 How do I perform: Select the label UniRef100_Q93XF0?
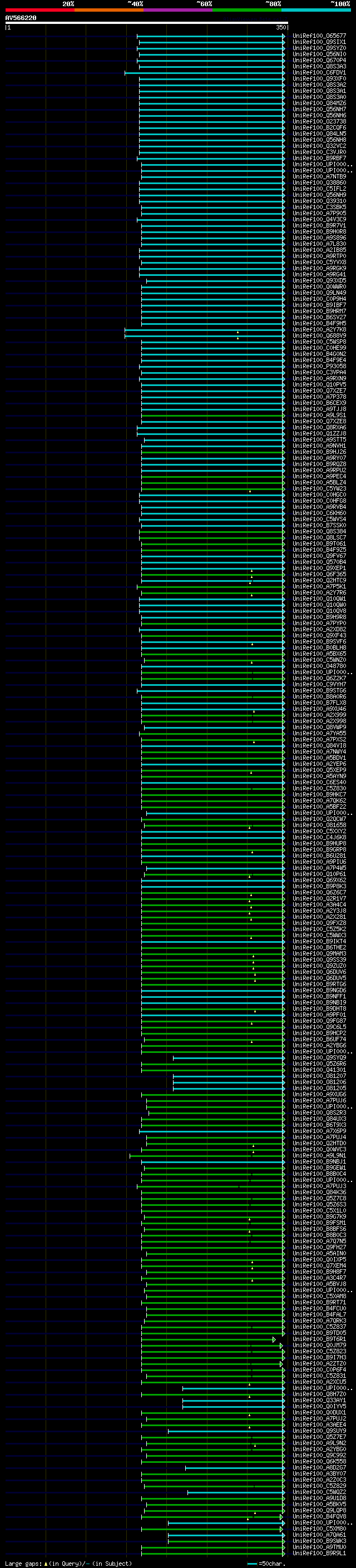(319, 79)
